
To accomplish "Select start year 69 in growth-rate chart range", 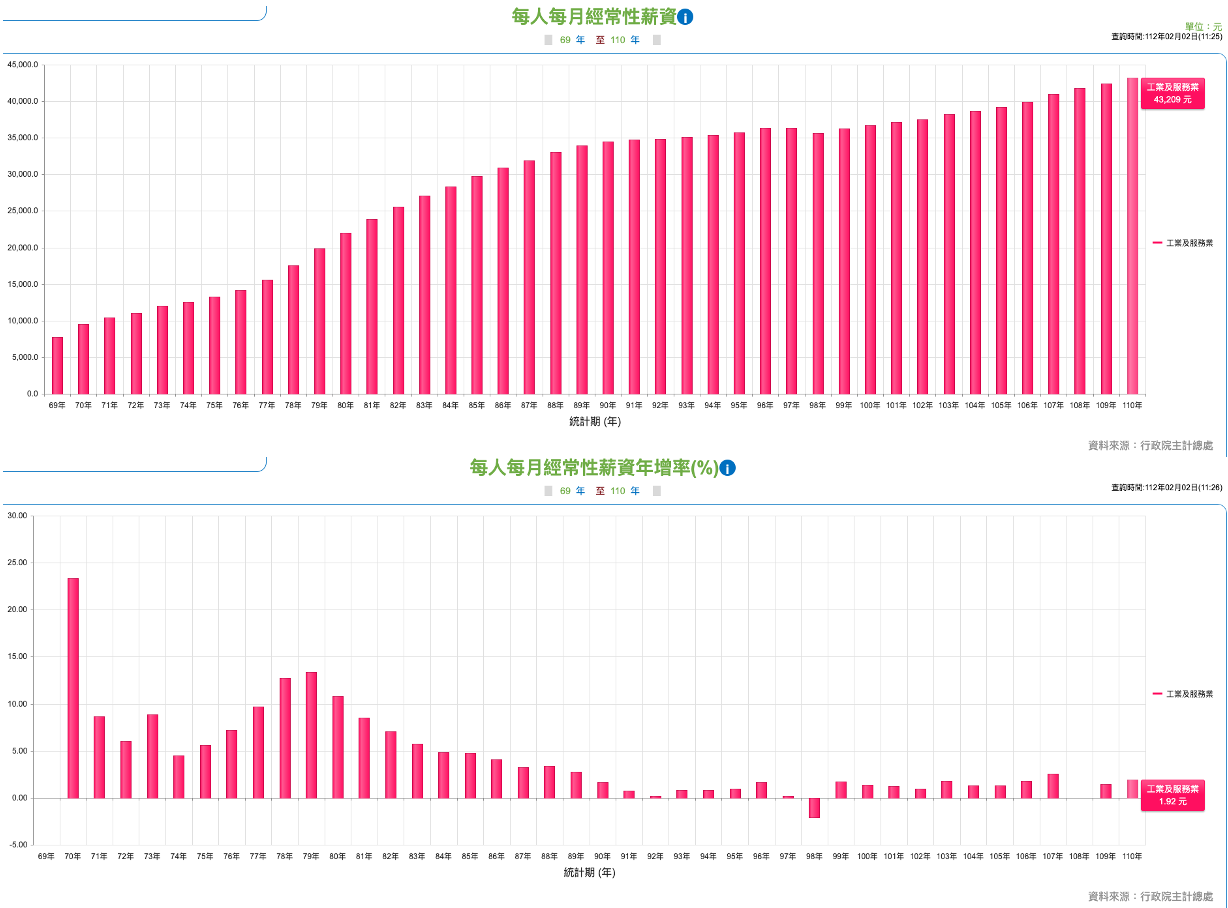I will click(x=565, y=491).
